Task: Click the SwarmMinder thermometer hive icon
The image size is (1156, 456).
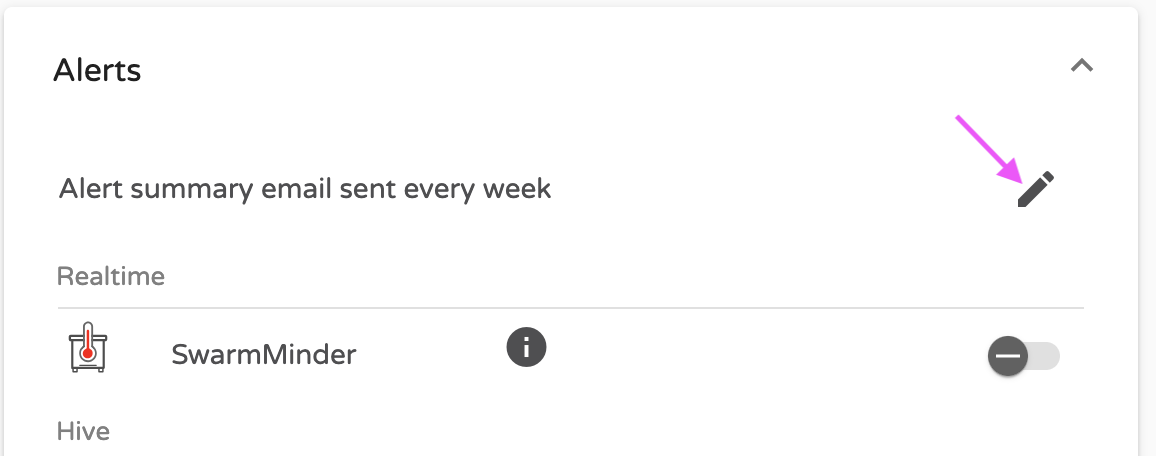Action: [88, 347]
